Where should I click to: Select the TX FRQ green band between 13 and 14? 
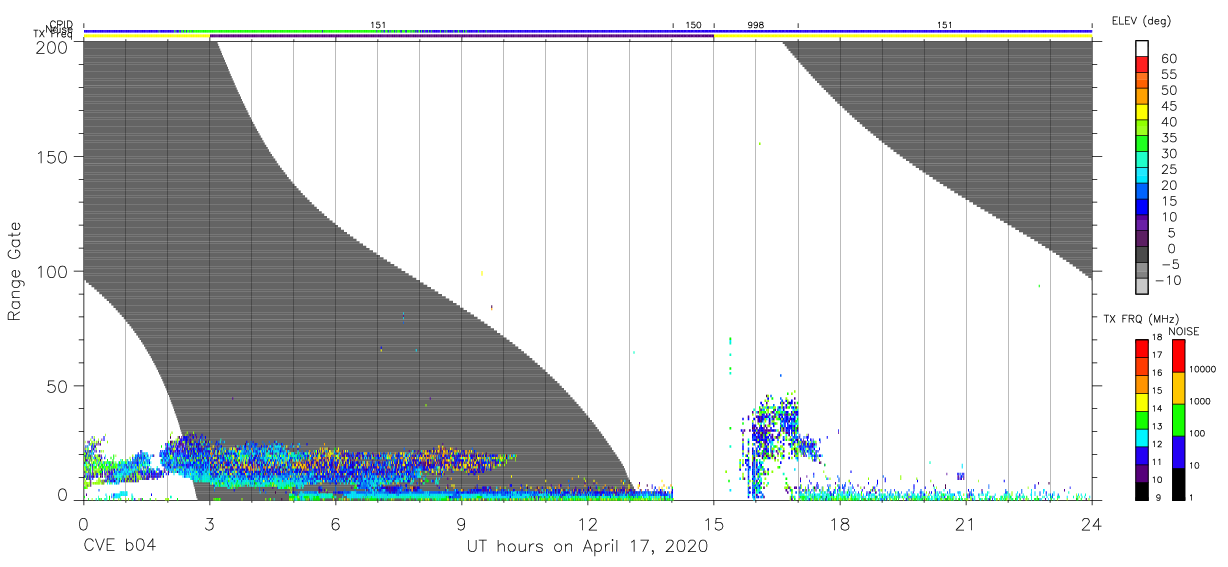click(x=1142, y=418)
